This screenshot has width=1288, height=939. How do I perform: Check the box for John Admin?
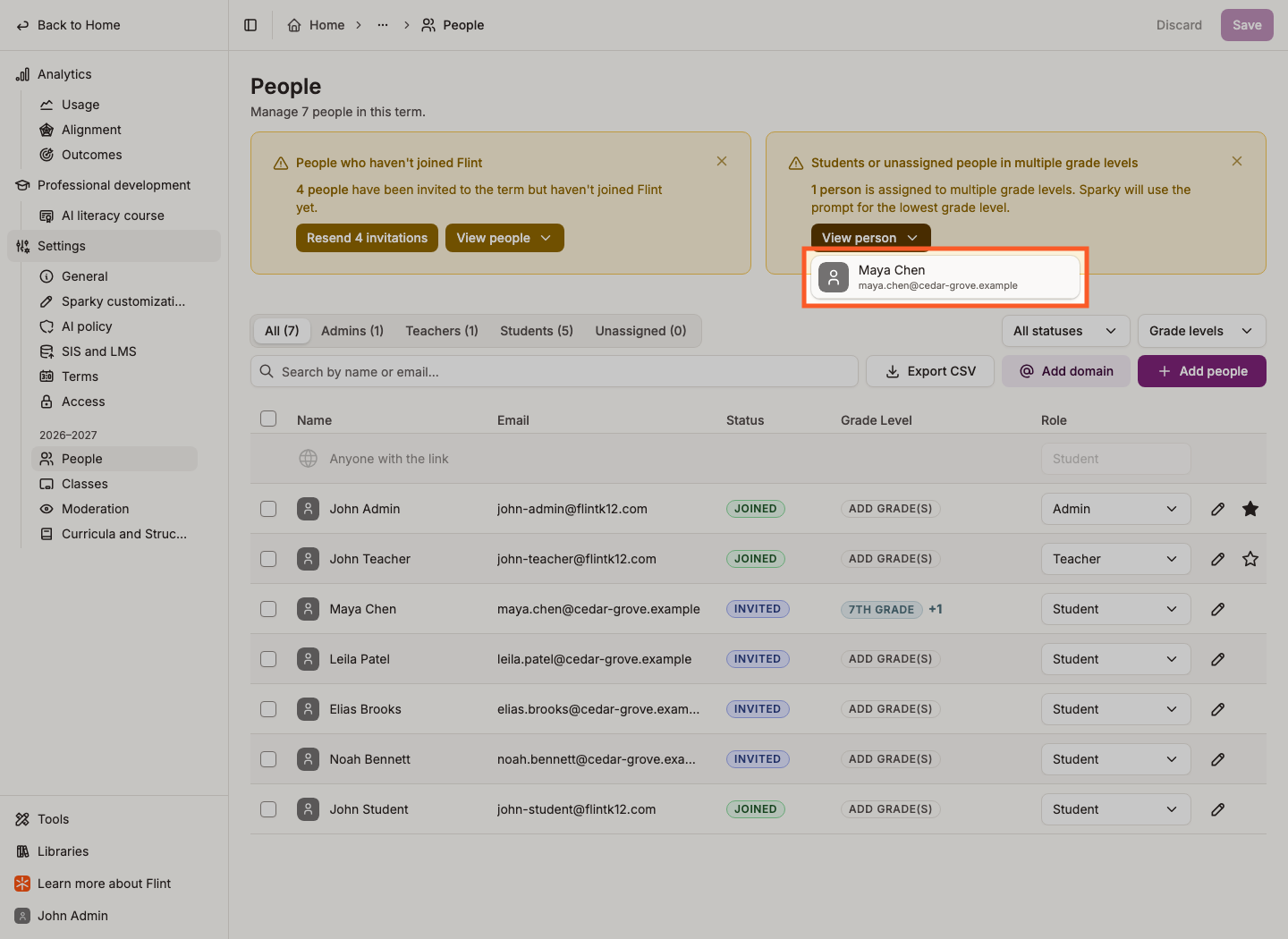click(x=268, y=509)
